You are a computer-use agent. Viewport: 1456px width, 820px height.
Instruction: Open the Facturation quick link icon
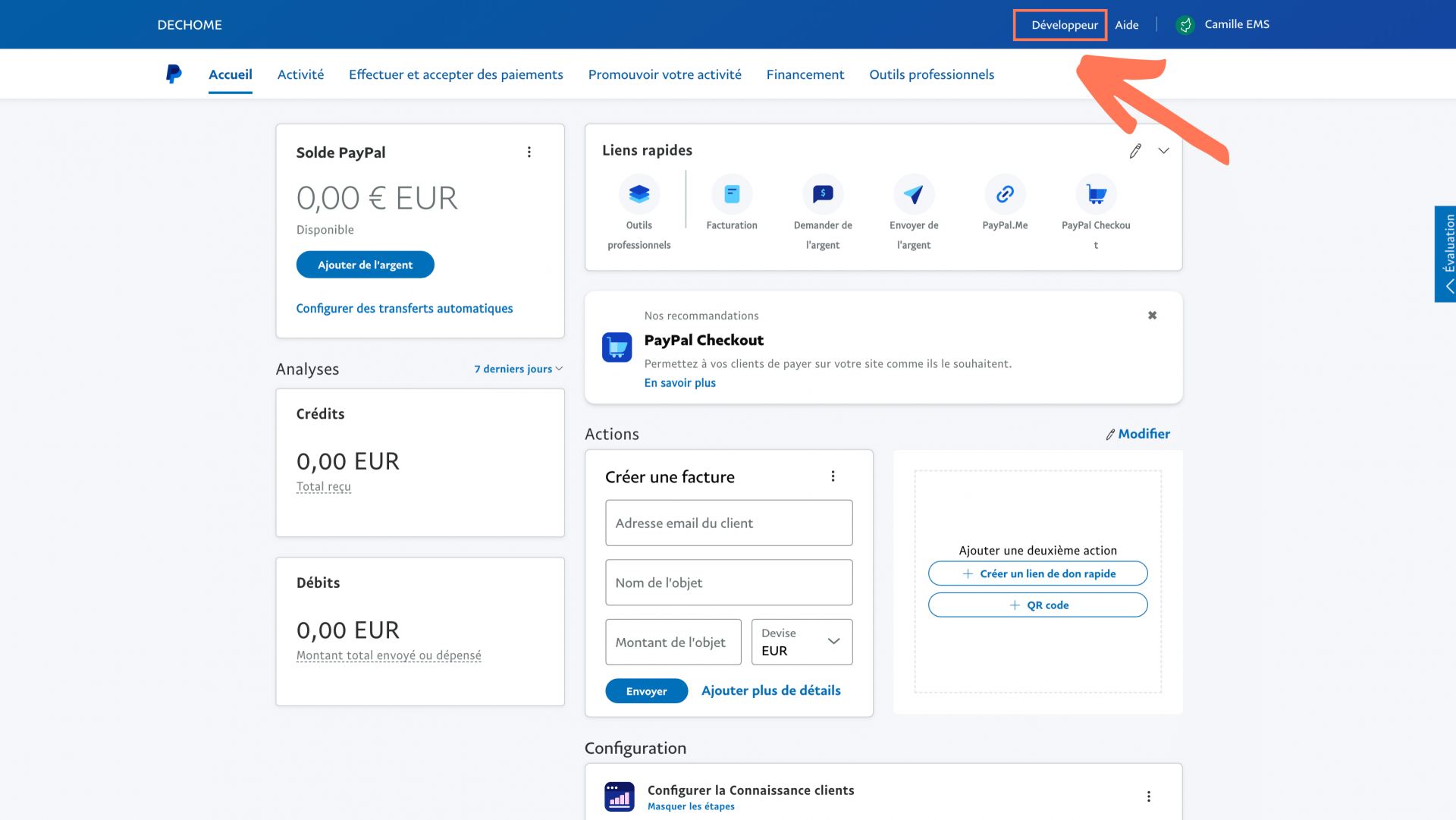(x=732, y=194)
